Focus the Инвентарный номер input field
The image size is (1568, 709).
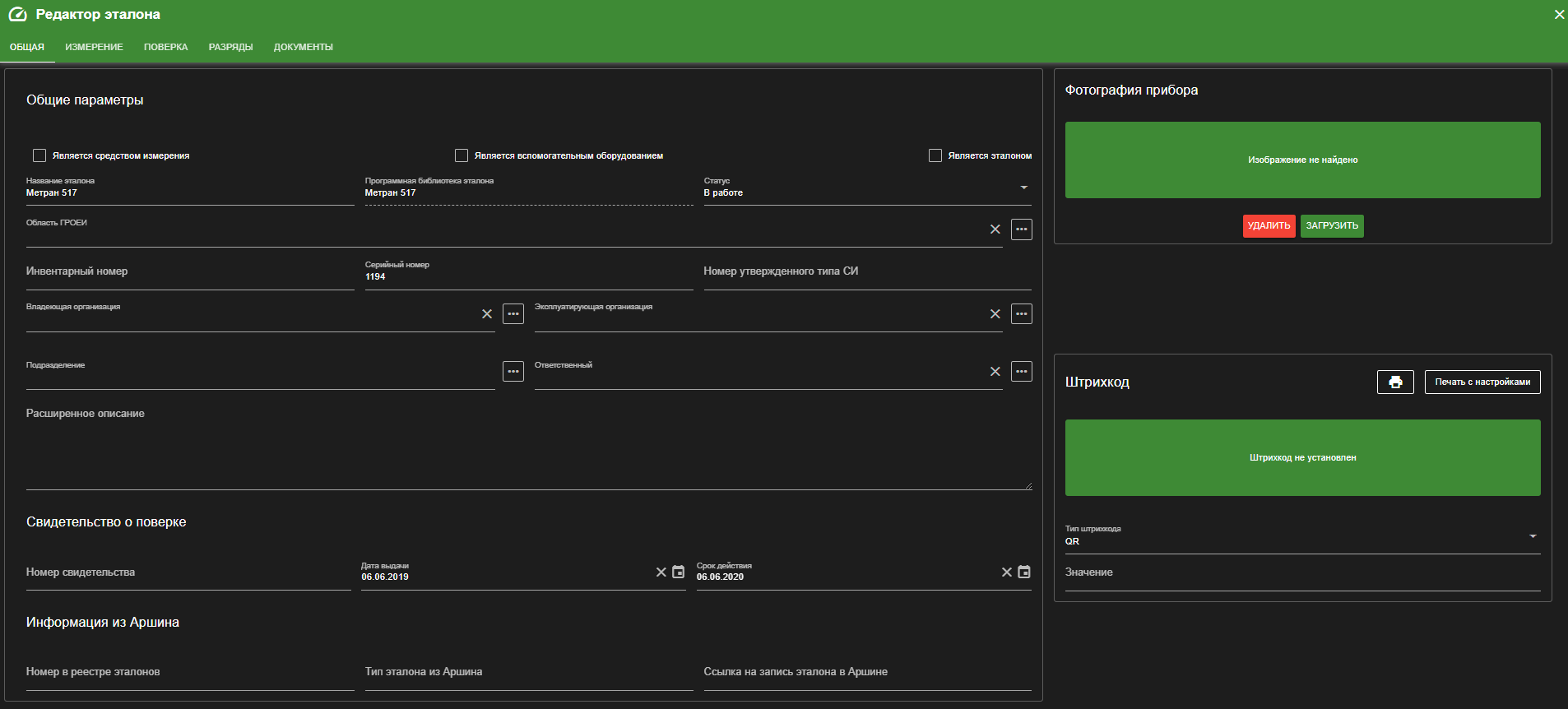tap(190, 272)
